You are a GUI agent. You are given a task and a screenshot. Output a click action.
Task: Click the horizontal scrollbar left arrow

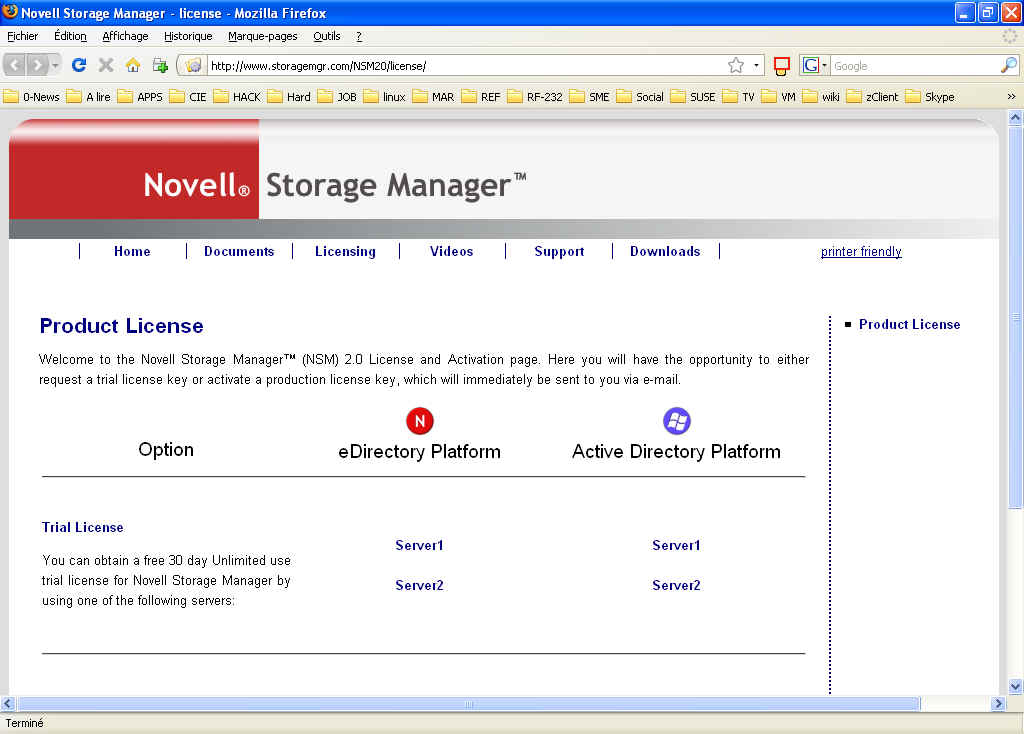coord(7,703)
